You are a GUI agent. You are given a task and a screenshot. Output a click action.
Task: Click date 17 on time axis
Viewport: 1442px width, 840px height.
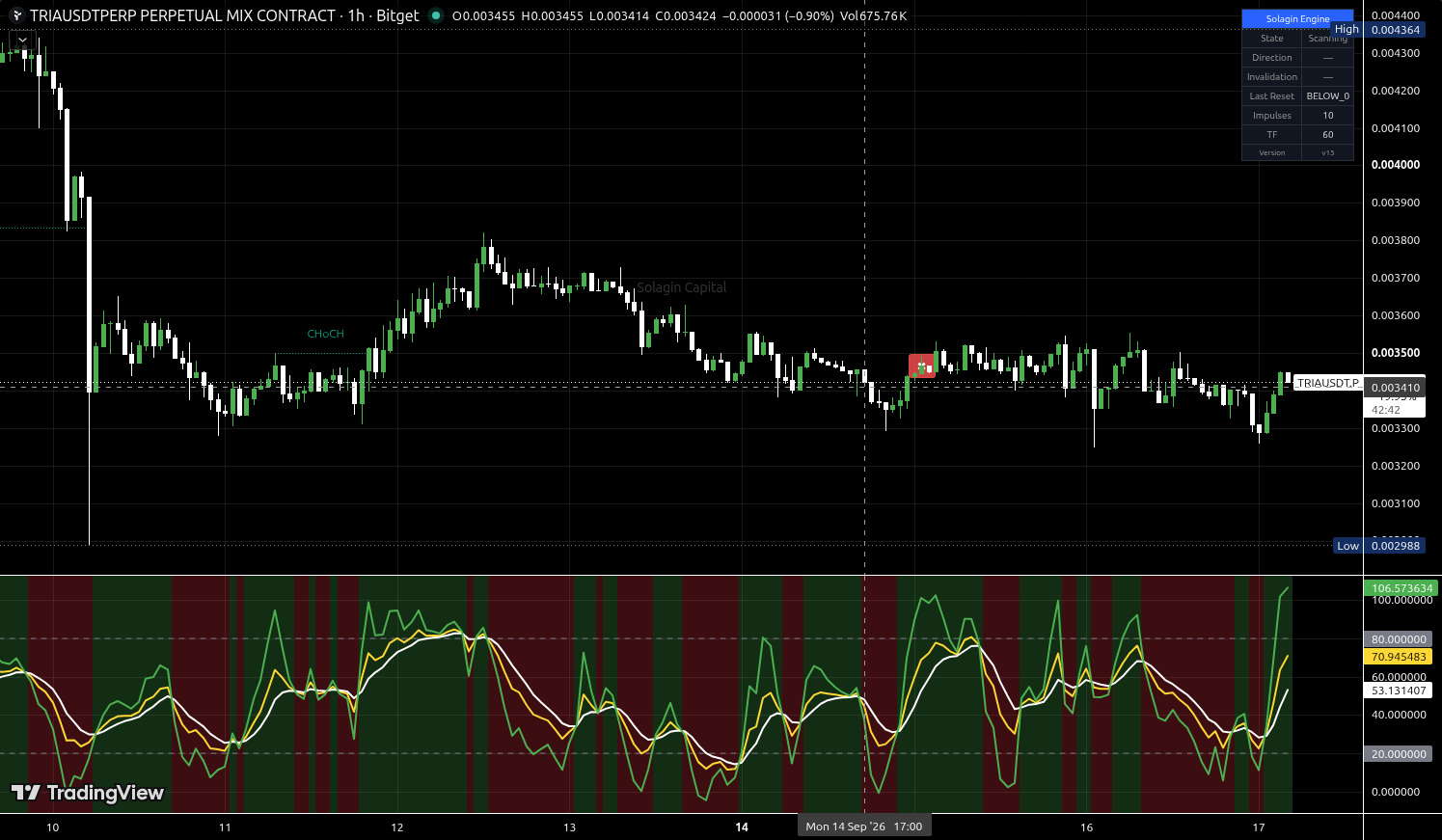tap(1259, 827)
